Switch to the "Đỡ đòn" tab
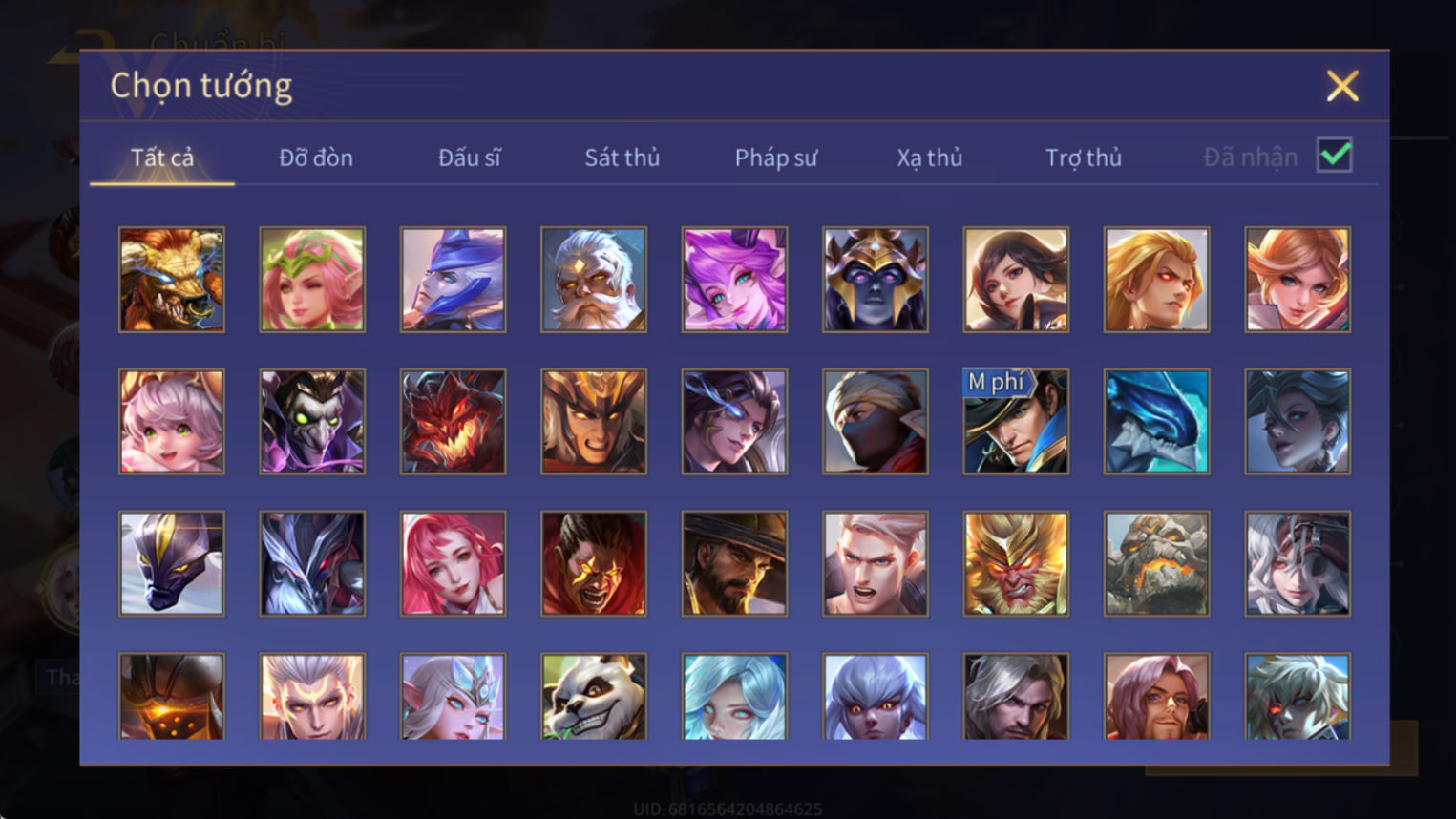The image size is (1456, 819). point(316,157)
